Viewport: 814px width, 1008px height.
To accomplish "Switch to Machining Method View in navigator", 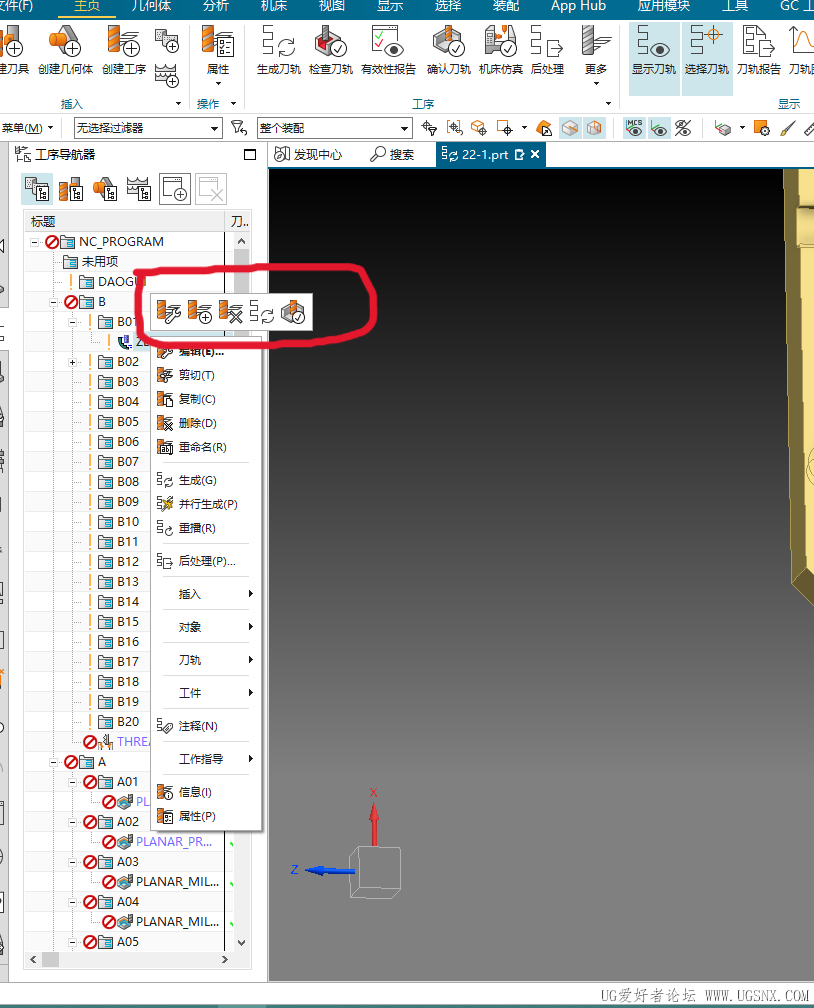I will [x=139, y=189].
